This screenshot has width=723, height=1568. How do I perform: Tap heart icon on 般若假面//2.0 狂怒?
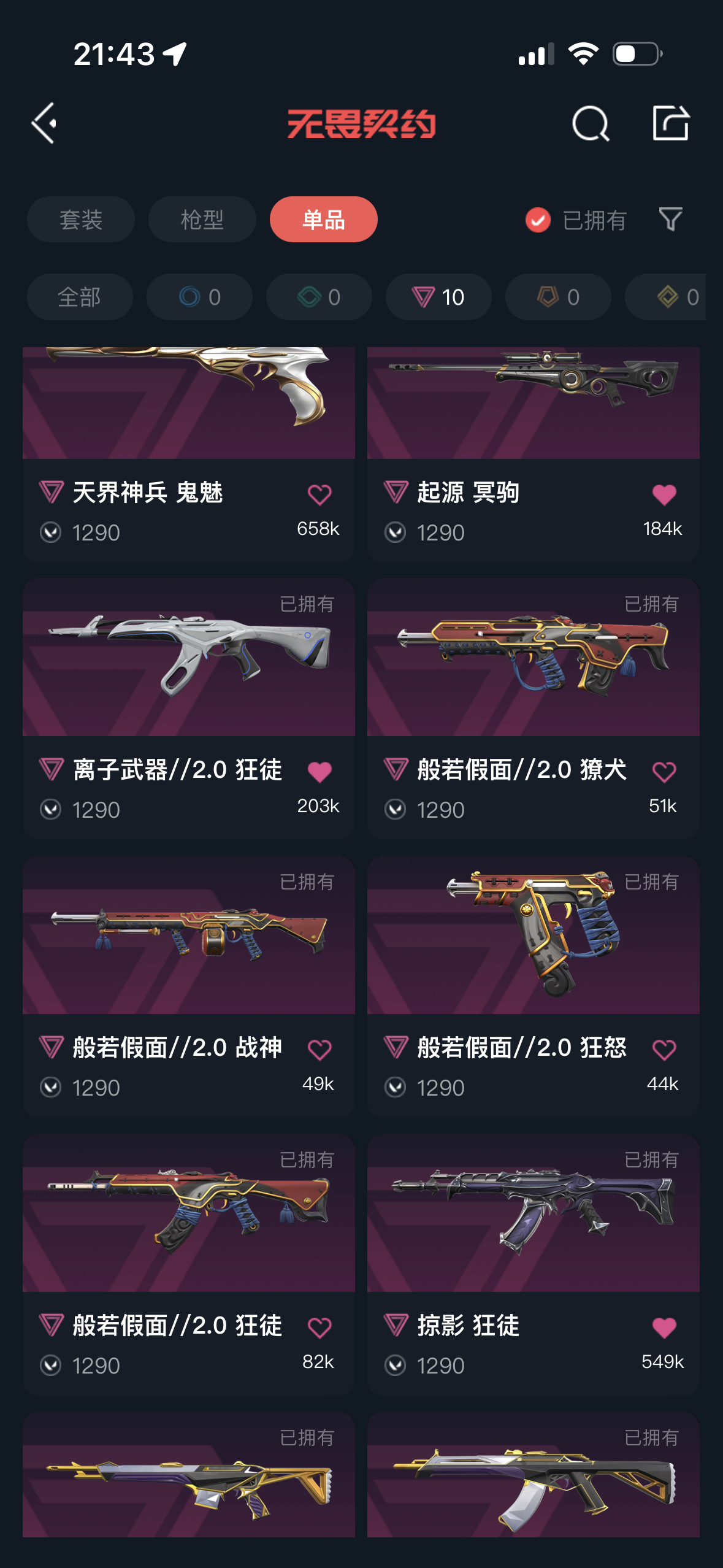[664, 1050]
